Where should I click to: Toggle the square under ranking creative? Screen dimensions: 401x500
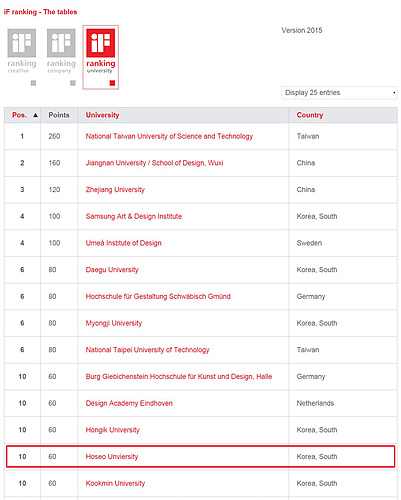click(x=33, y=83)
